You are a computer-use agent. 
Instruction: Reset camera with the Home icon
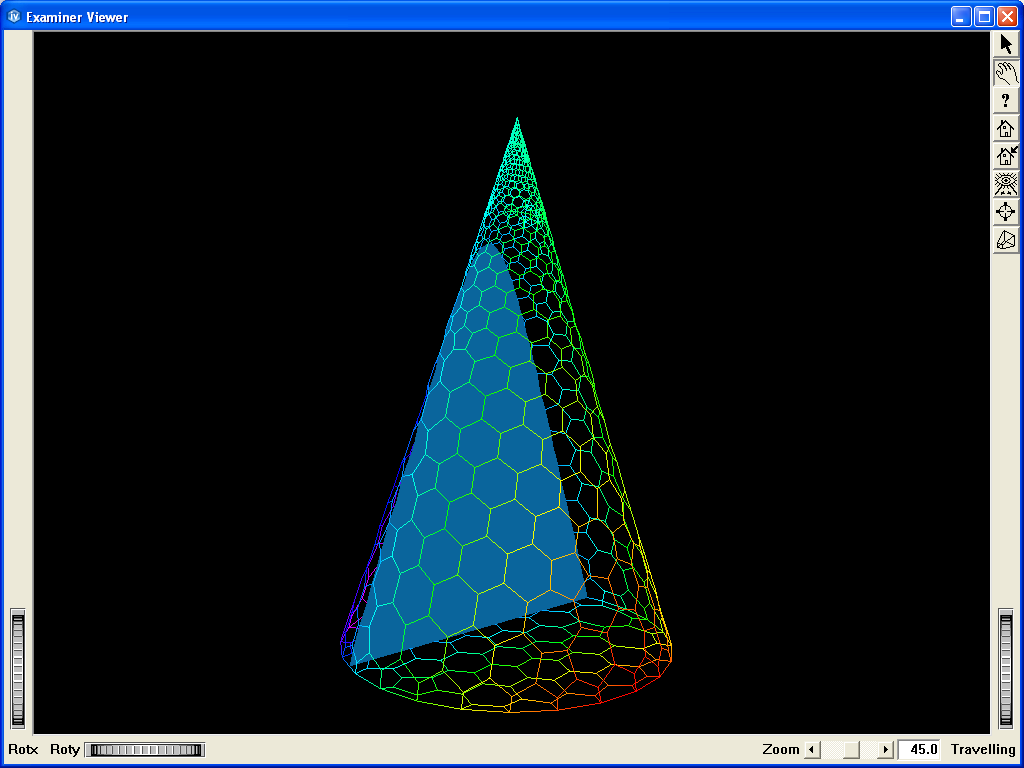pos(1006,128)
